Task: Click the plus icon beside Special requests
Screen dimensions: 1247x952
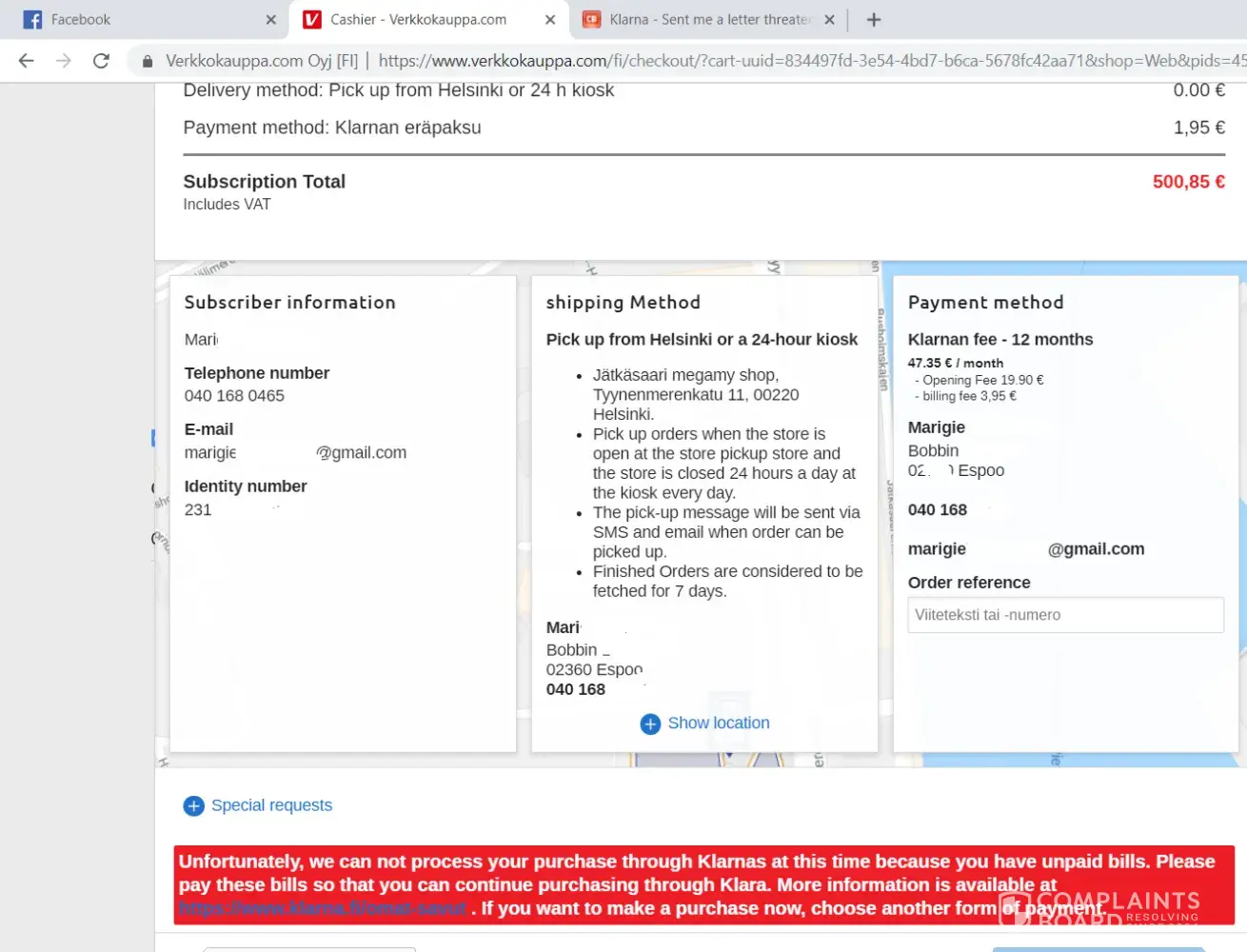Action: pos(193,806)
